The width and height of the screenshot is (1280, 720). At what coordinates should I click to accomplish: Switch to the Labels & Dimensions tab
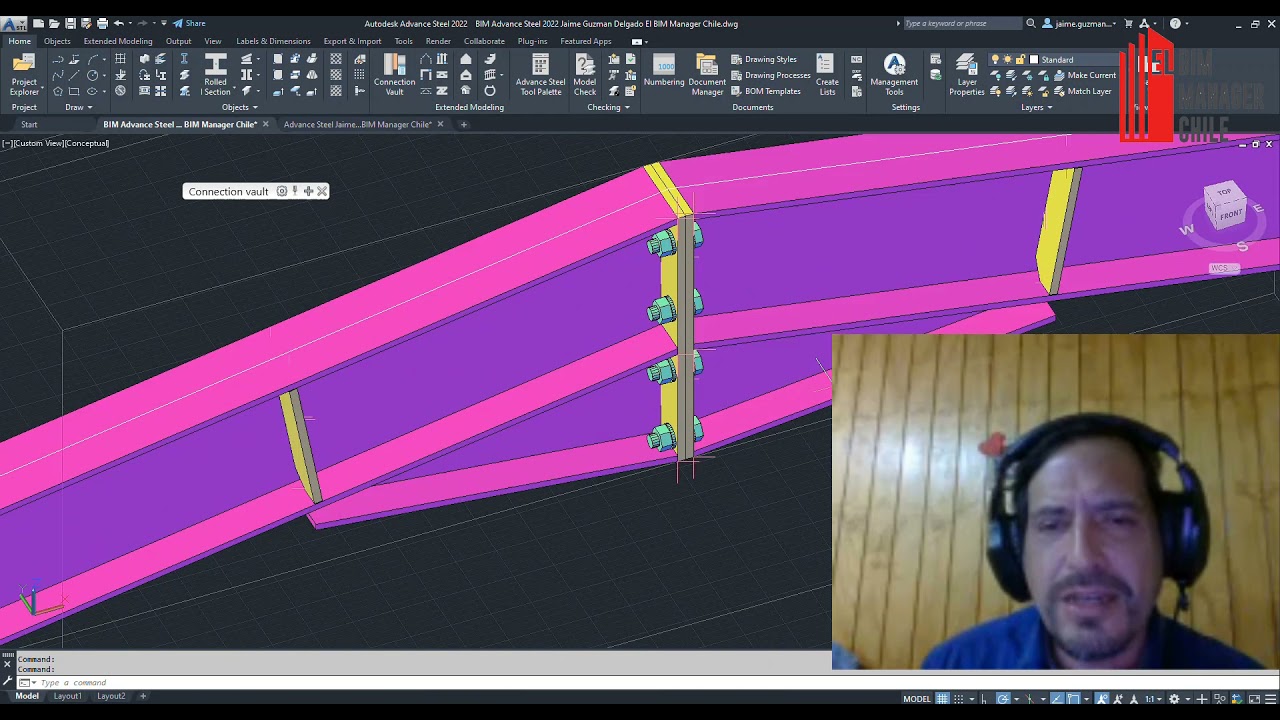point(273,41)
